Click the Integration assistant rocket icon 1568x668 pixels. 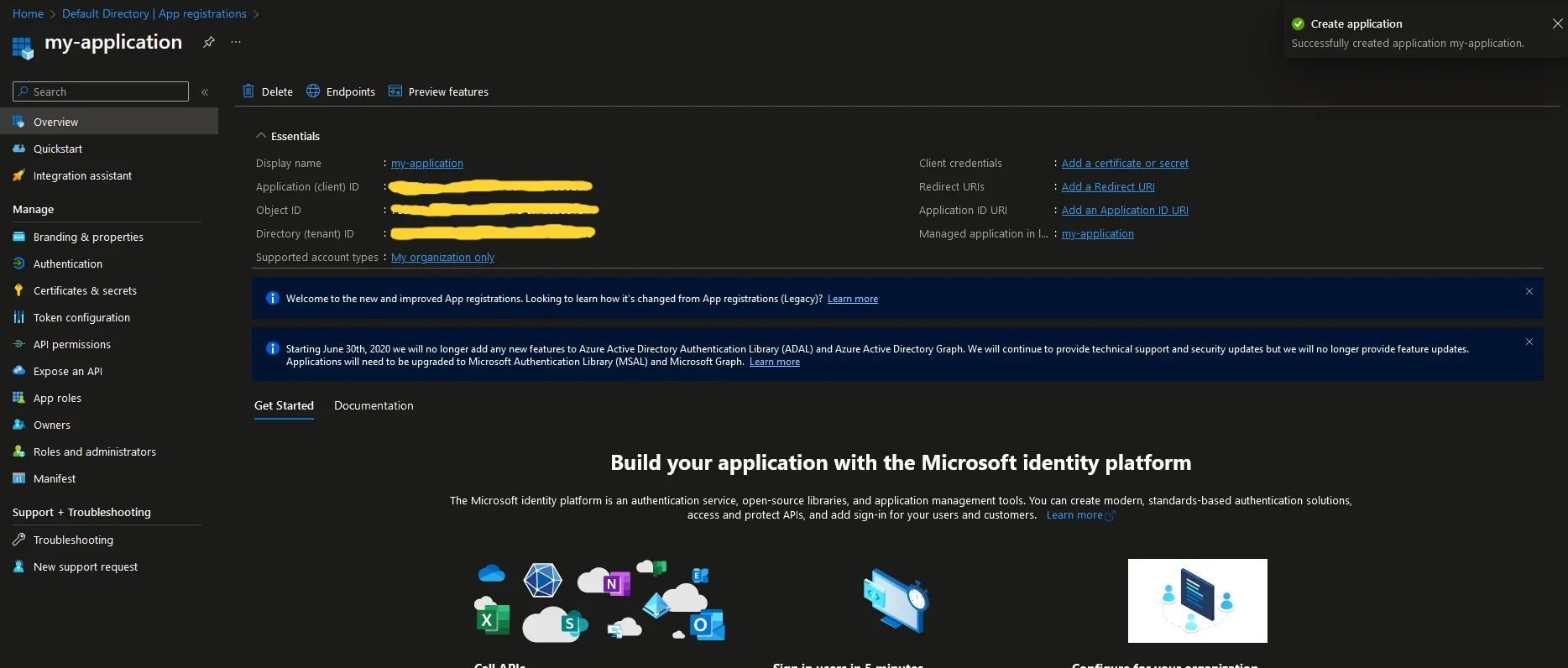(18, 175)
